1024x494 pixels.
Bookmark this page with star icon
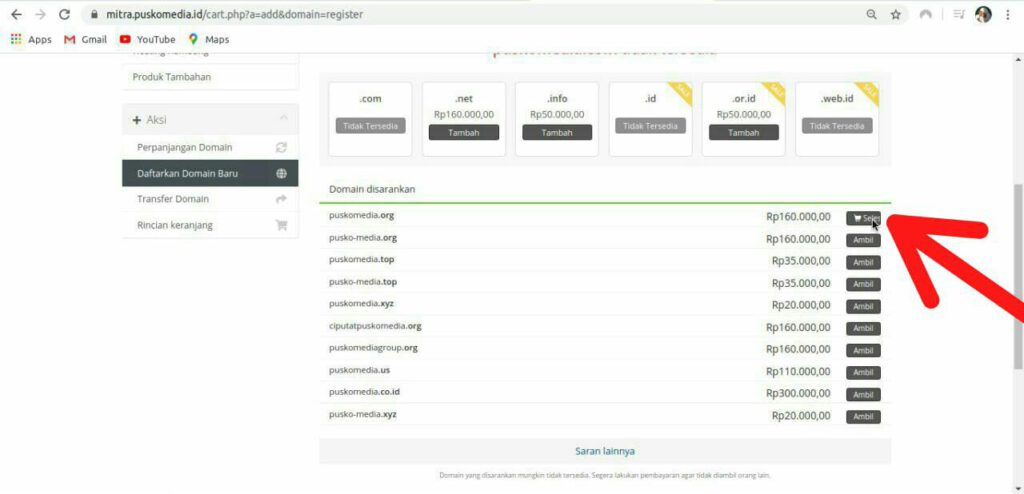[x=895, y=14]
